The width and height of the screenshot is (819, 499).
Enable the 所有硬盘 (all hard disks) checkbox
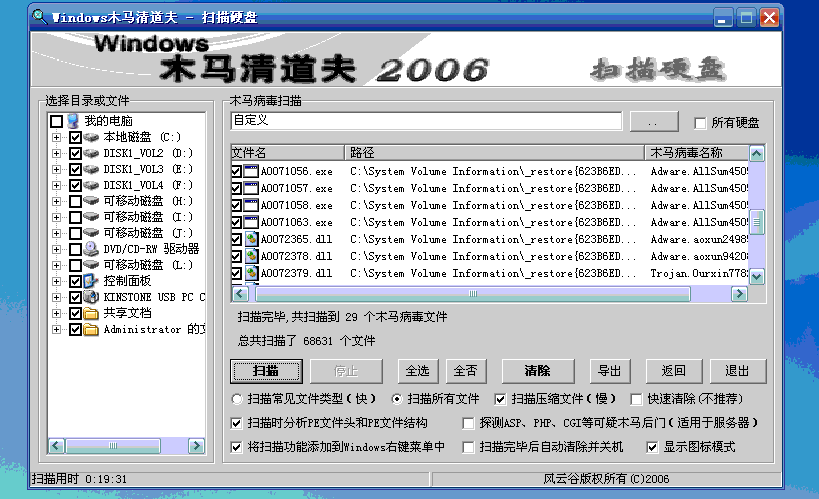tap(700, 123)
